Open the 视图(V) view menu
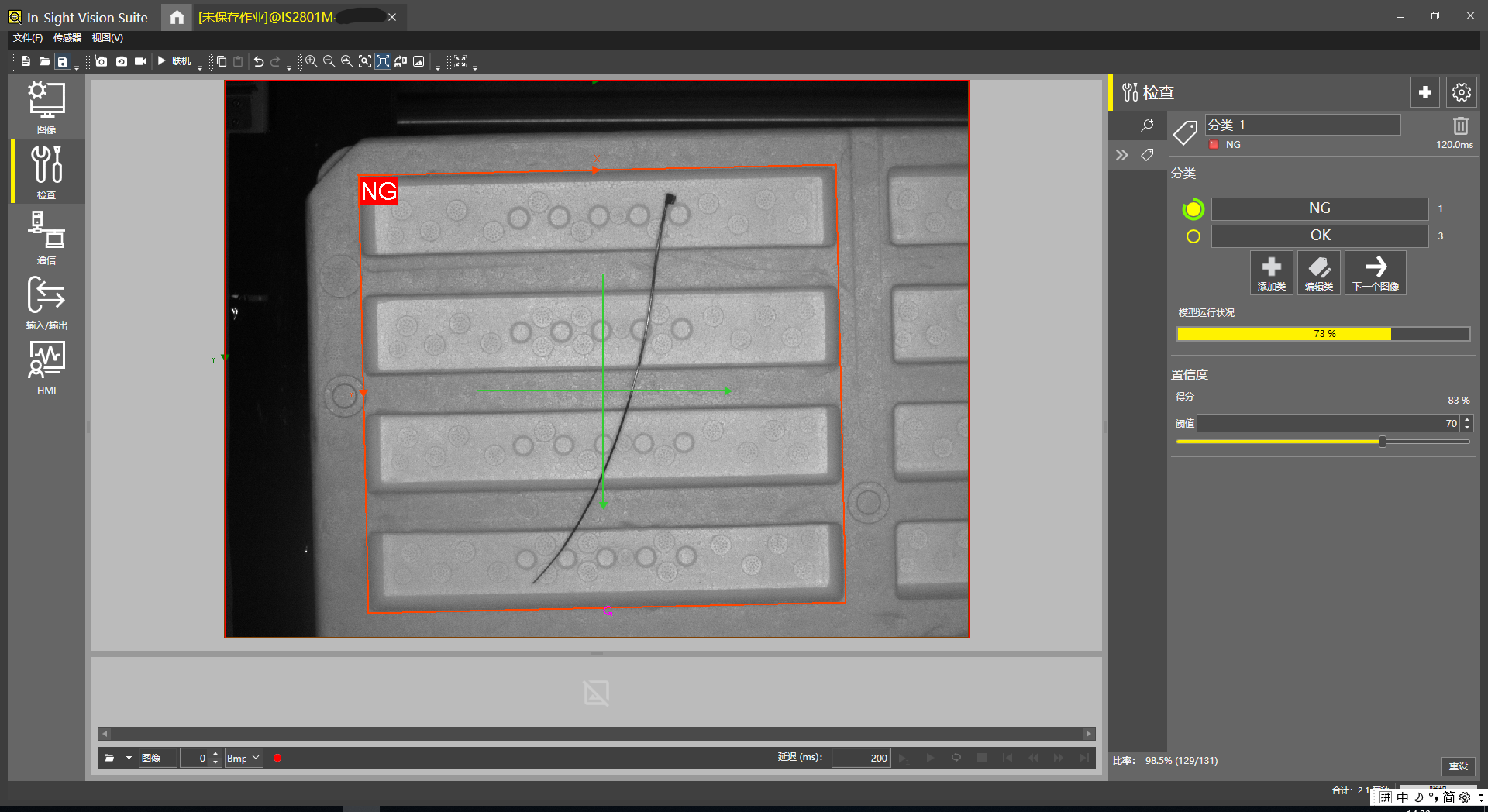The height and width of the screenshot is (812, 1488). click(x=107, y=38)
